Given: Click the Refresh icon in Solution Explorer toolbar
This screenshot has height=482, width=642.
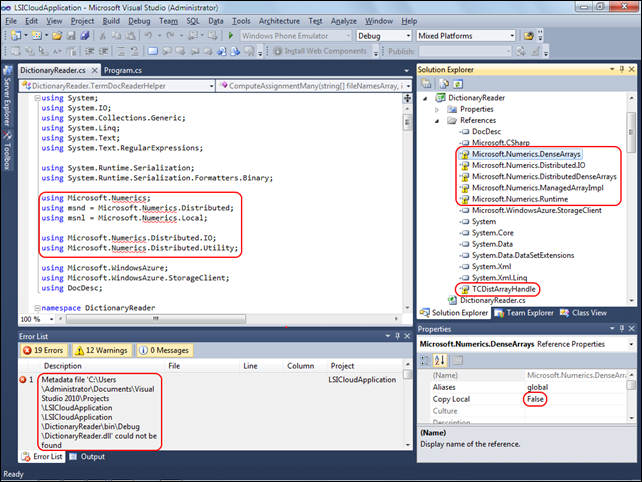Looking at the screenshot, I should (x=458, y=84).
